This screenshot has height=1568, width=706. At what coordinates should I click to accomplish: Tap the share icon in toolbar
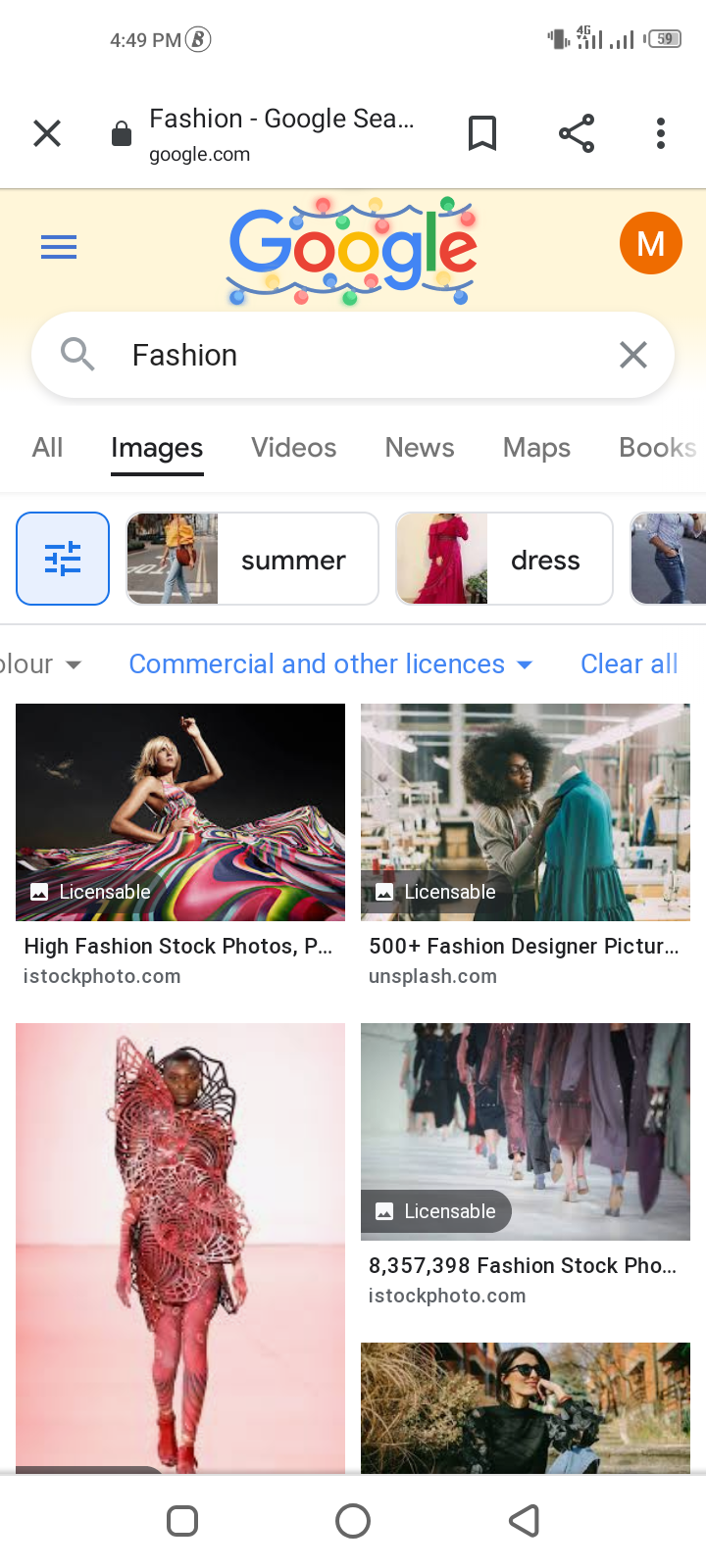coord(577,133)
